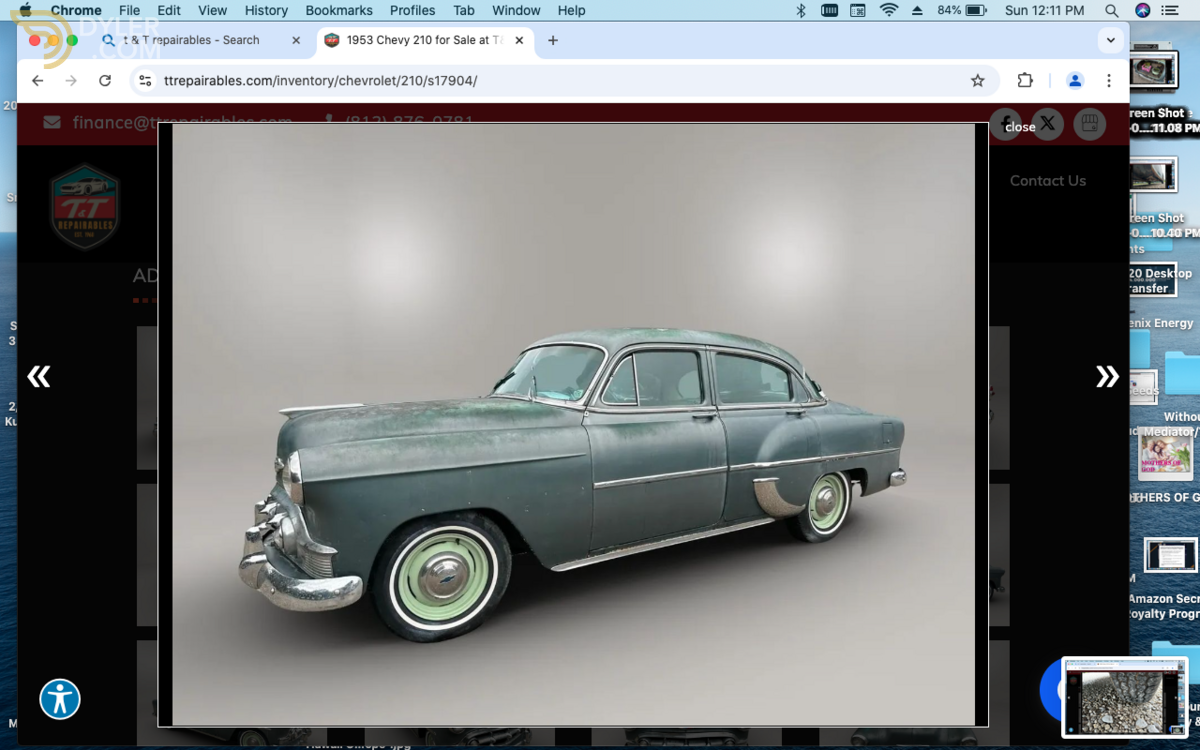Click the clock 'Sun 12:11 PM'
1200x750 pixels.
1044,10
